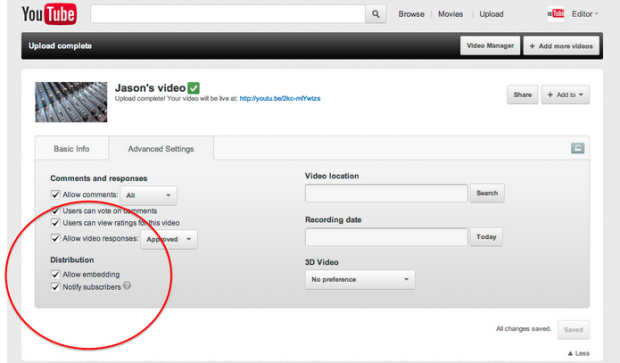Screen dimensions: 620x363
Task: Click the Video location input field
Action: pos(386,193)
